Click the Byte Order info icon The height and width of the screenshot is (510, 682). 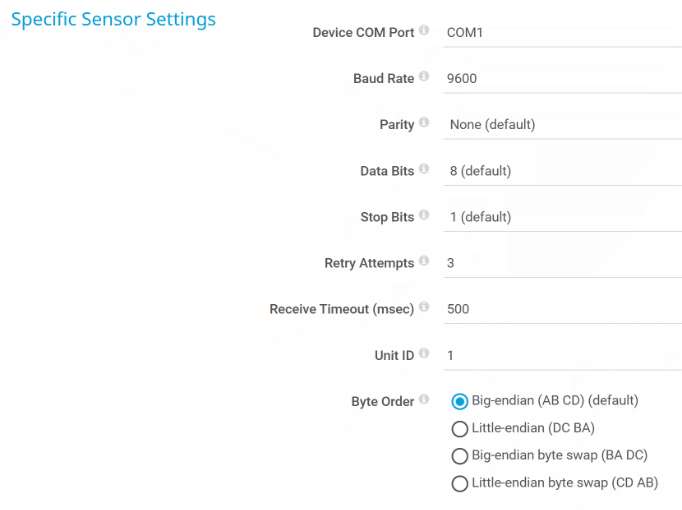[424, 400]
